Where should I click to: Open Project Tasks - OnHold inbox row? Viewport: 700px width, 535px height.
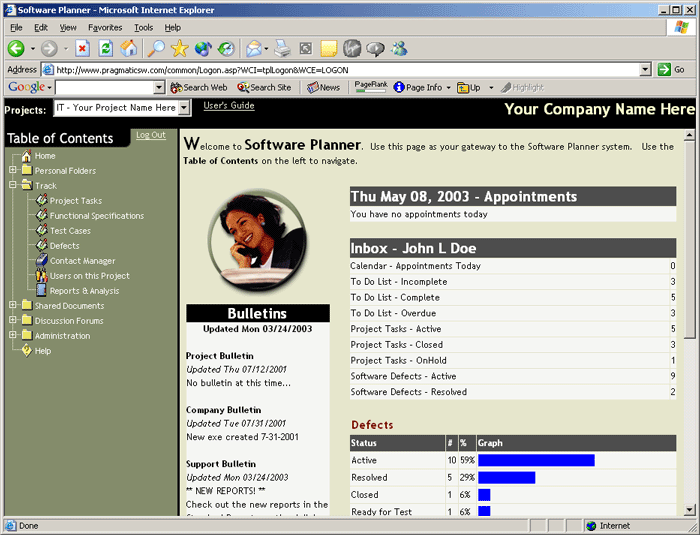[513, 360]
